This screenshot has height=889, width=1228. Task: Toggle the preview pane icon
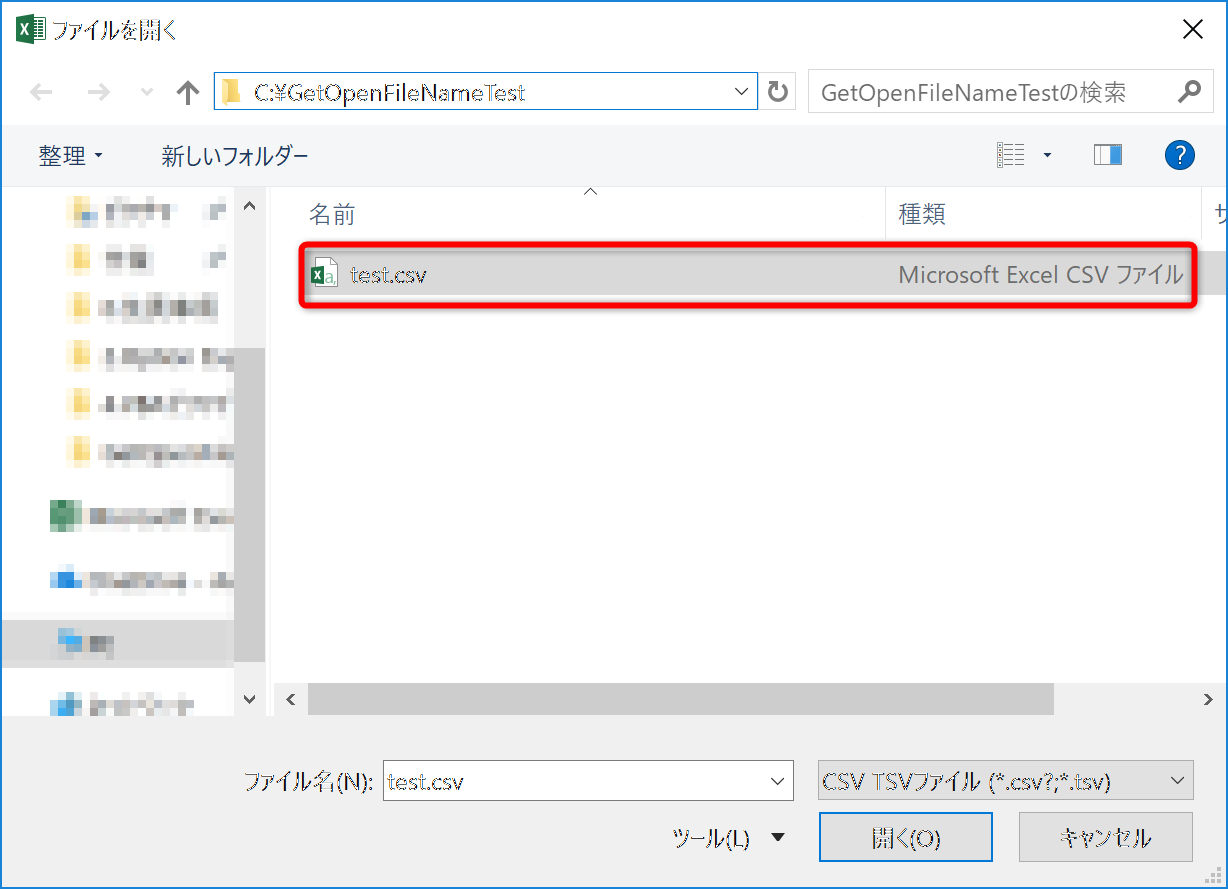click(1107, 155)
